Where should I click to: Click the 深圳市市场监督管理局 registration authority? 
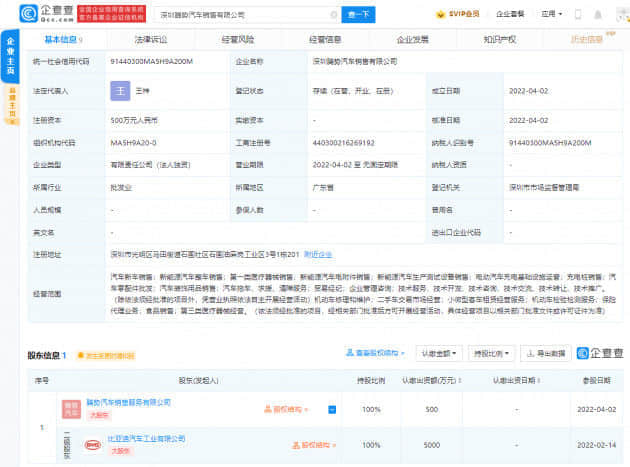tap(544, 188)
